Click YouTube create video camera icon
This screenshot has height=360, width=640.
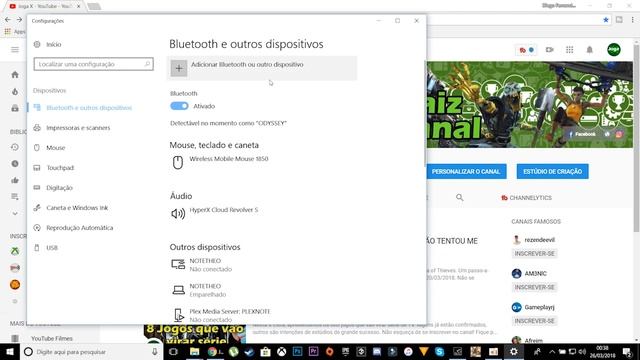(x=549, y=50)
